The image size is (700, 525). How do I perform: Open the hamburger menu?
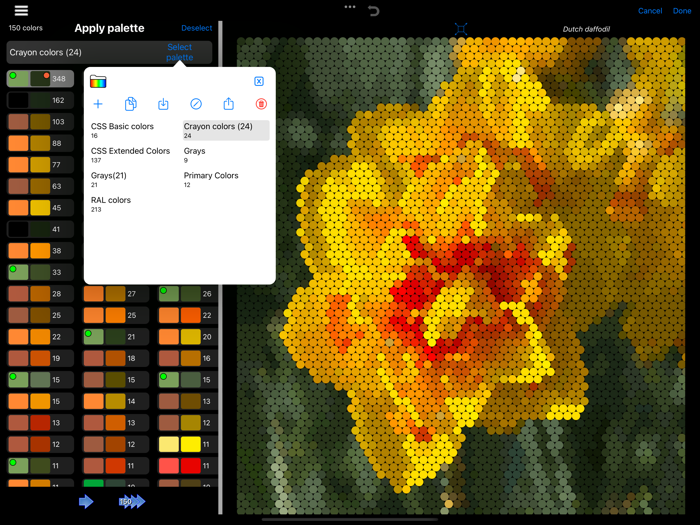[21, 10]
